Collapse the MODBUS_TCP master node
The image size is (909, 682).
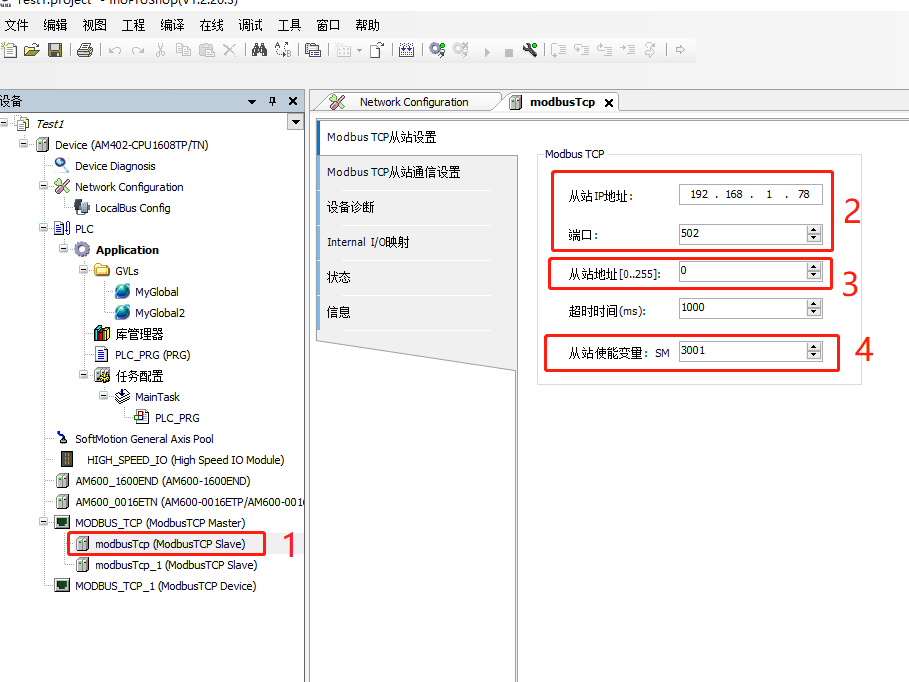[x=43, y=521]
